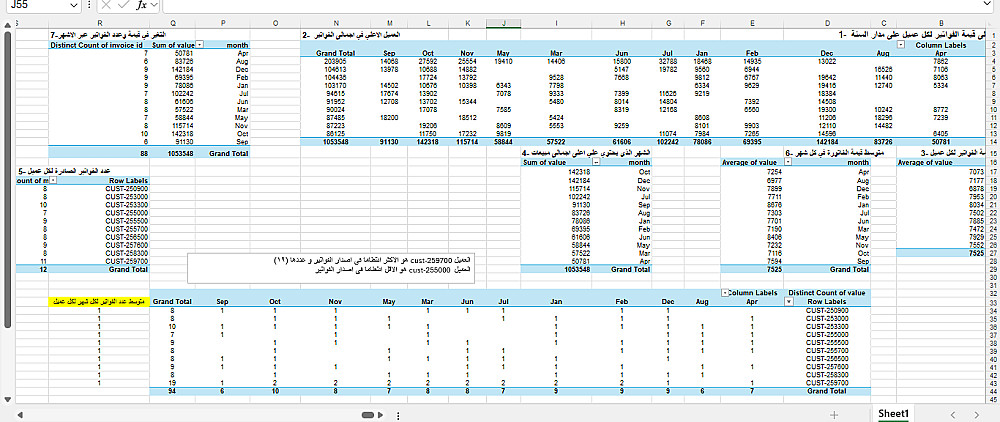Select column header D
Viewport: 1000px width, 422px height.
coord(827,24)
